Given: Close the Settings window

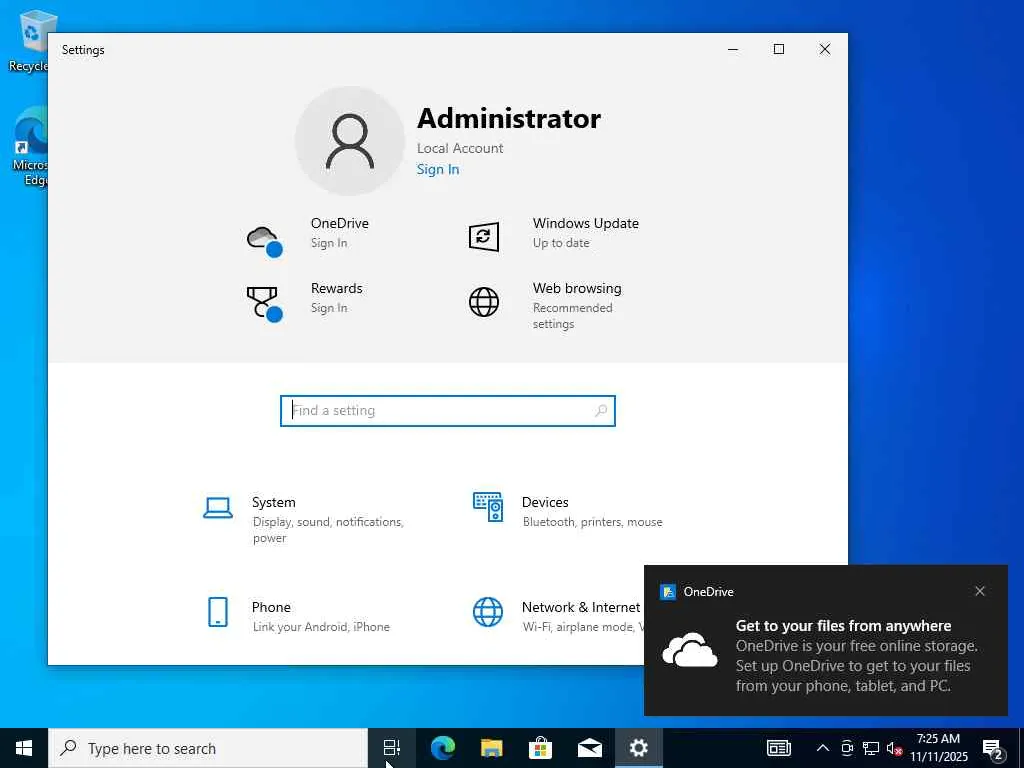Looking at the screenshot, I should click(x=825, y=50).
